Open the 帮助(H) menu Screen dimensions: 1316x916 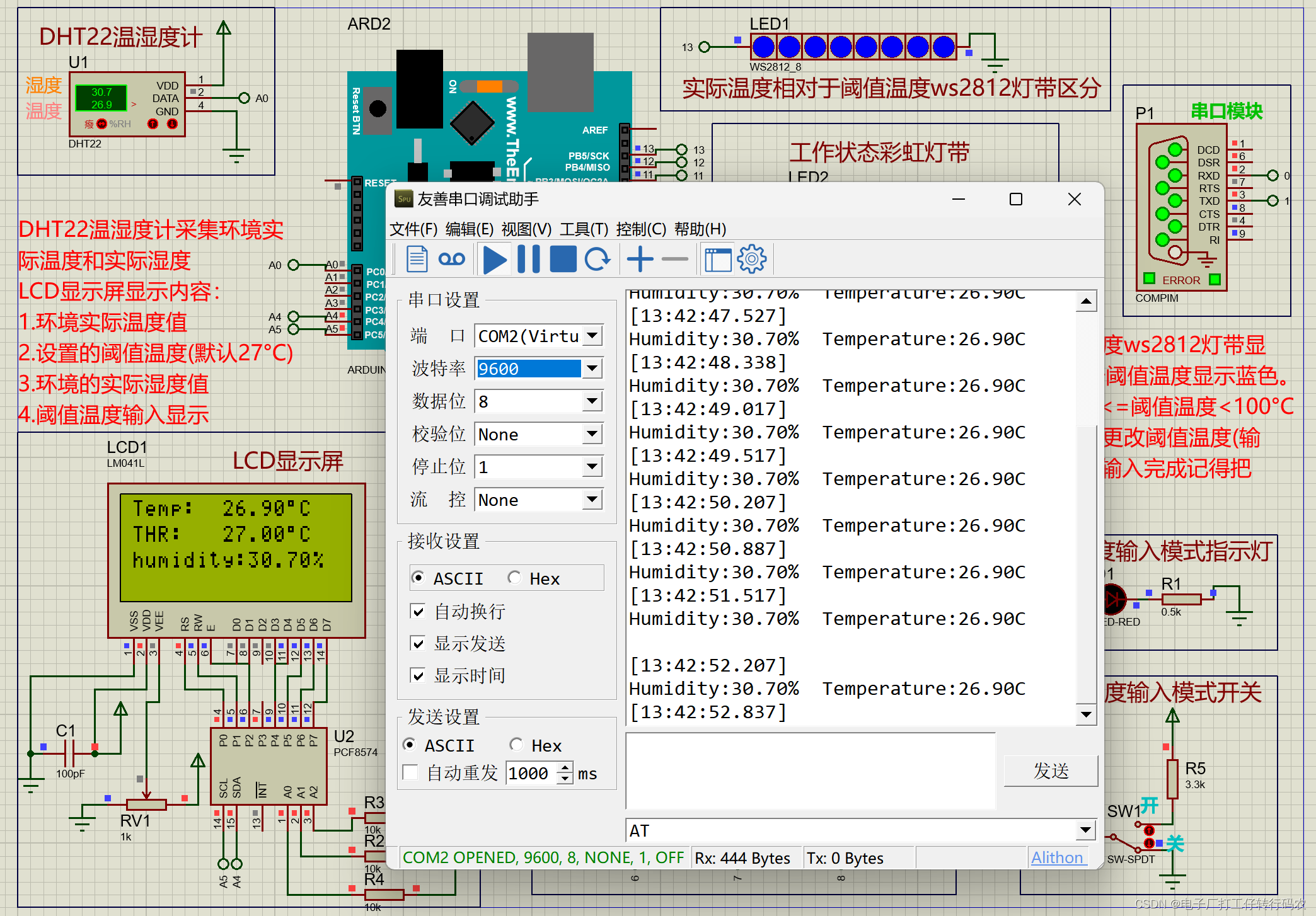coord(700,229)
